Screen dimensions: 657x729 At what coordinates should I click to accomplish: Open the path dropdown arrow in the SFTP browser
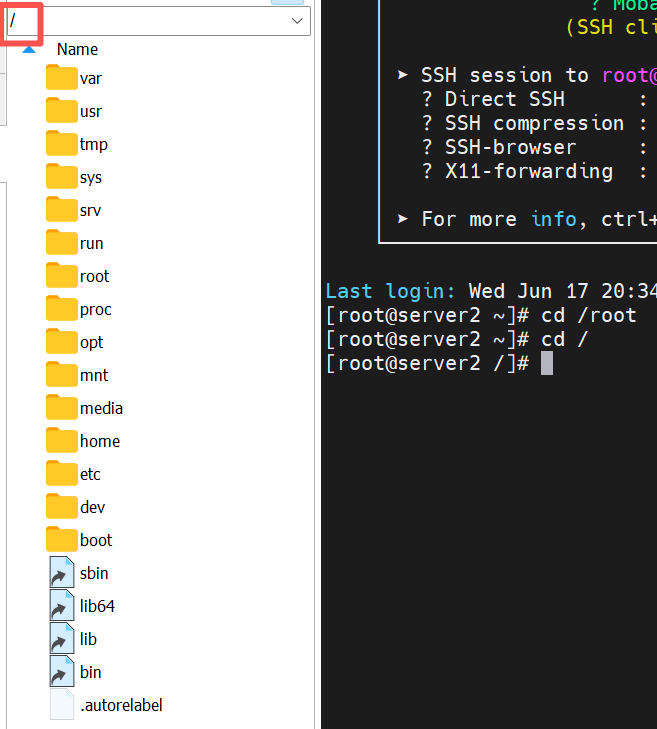297,21
